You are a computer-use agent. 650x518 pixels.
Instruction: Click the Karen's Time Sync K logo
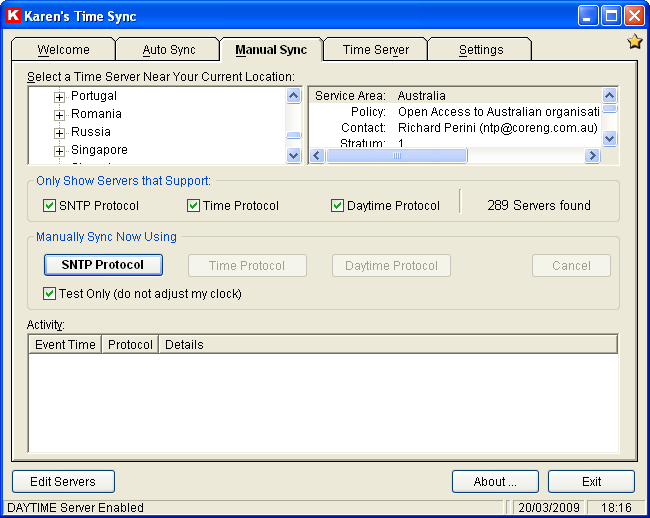point(13,15)
